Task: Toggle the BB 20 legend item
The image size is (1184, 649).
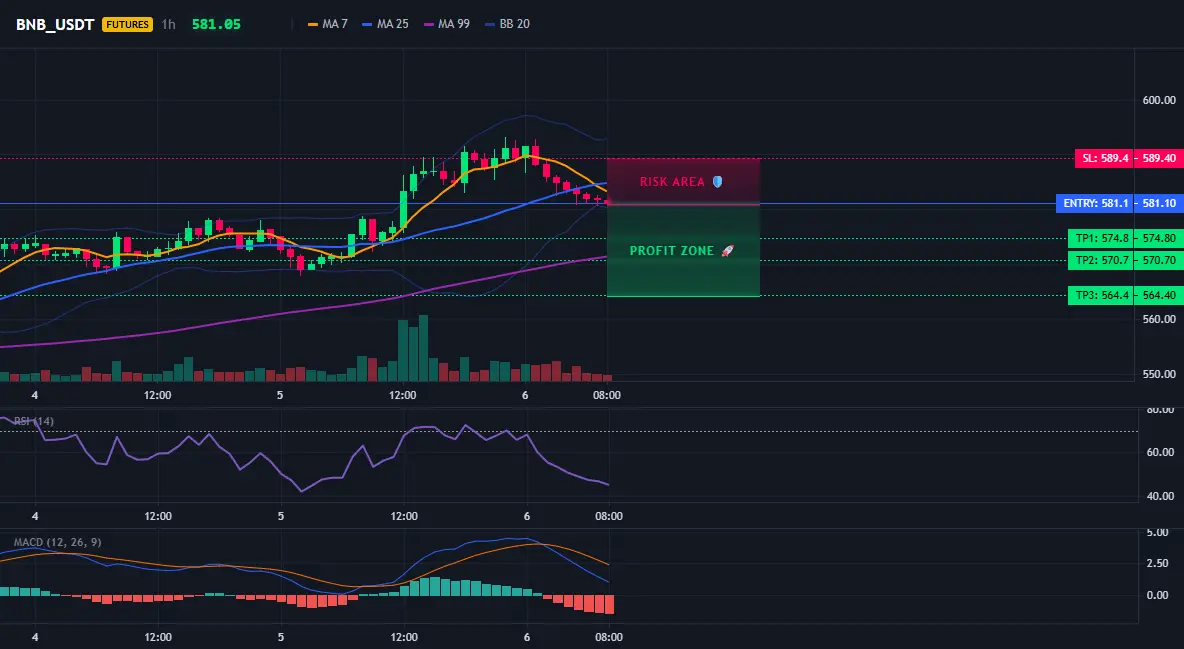Action: coord(507,24)
